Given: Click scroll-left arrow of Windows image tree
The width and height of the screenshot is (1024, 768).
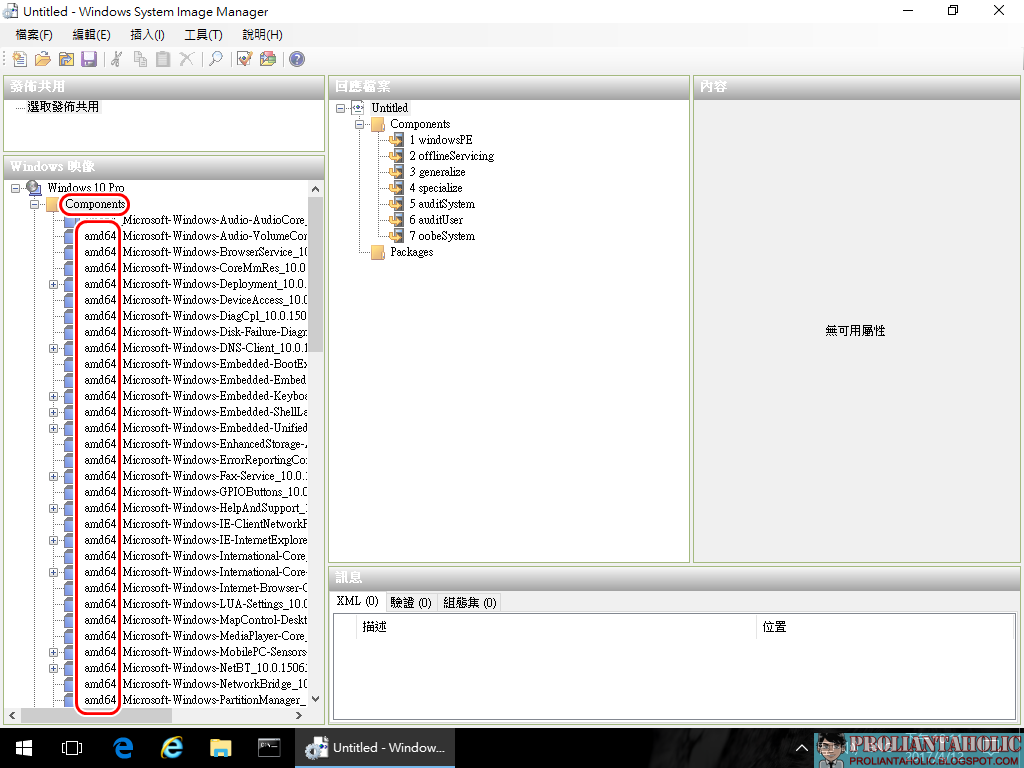Looking at the screenshot, I should (x=12, y=716).
